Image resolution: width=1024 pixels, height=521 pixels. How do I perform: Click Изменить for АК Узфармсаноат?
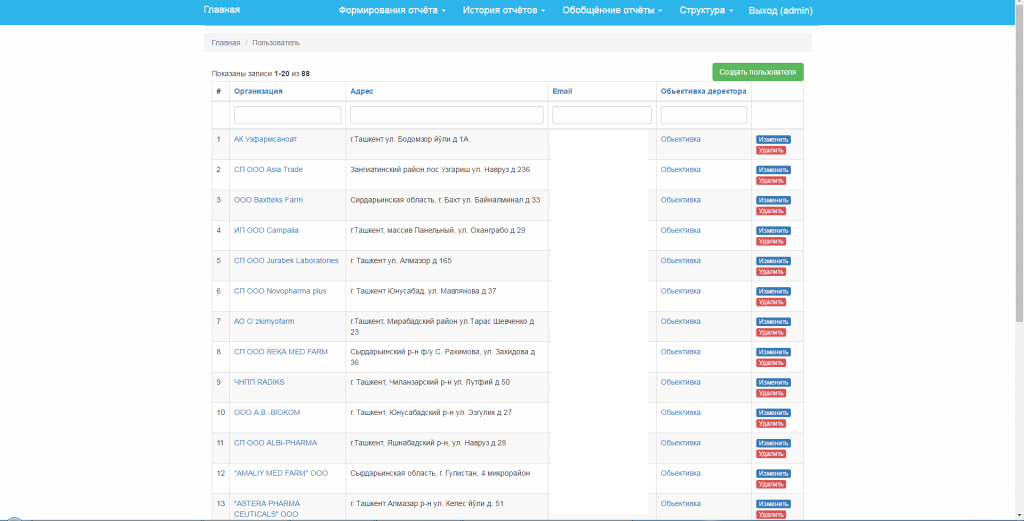(773, 140)
